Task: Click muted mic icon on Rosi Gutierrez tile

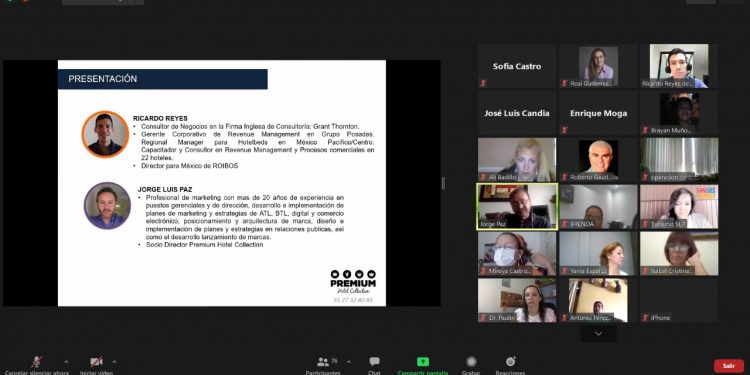Action: pyautogui.click(x=564, y=83)
